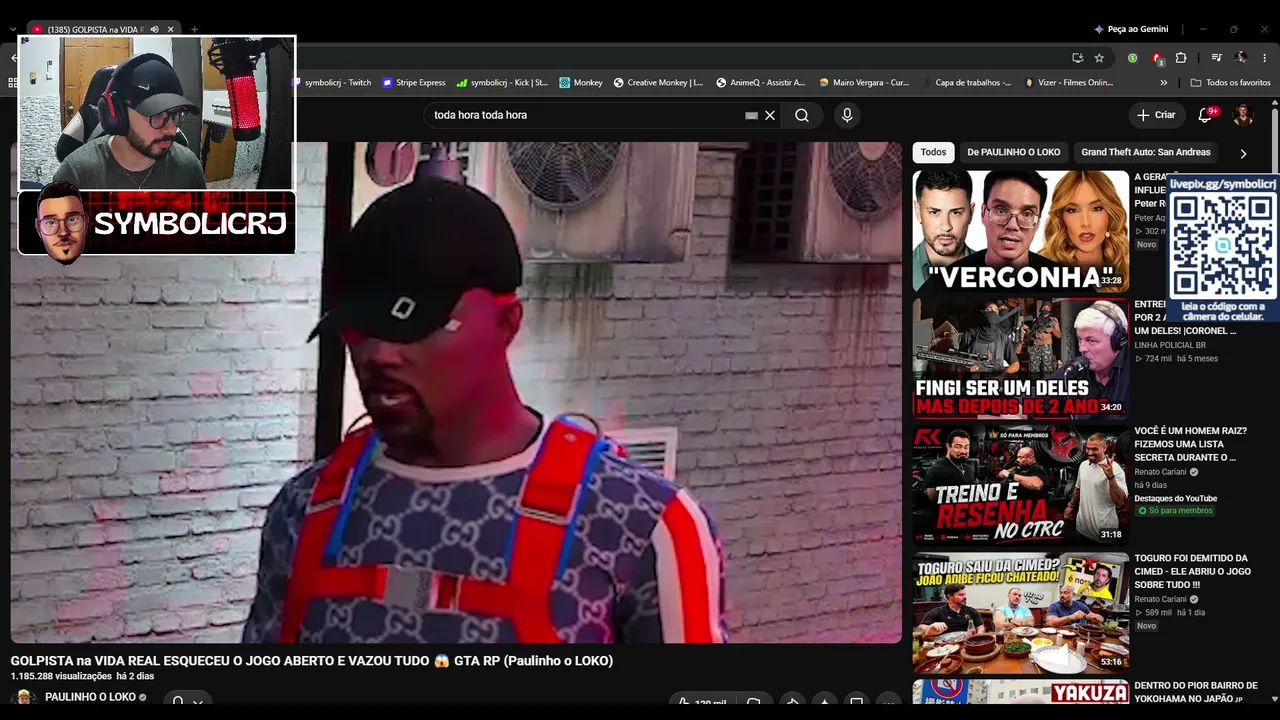Open the media controls icon in Chrome toolbar
Image resolution: width=1280 pixels, height=720 pixels.
(1217, 58)
